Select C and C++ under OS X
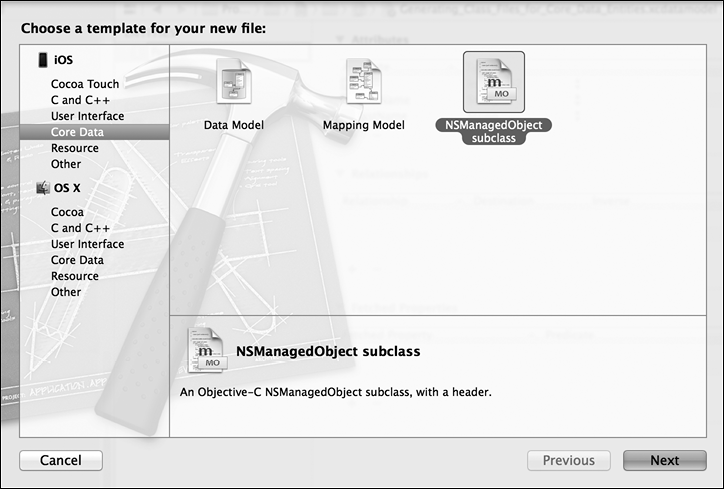The image size is (724, 490). [x=82, y=228]
